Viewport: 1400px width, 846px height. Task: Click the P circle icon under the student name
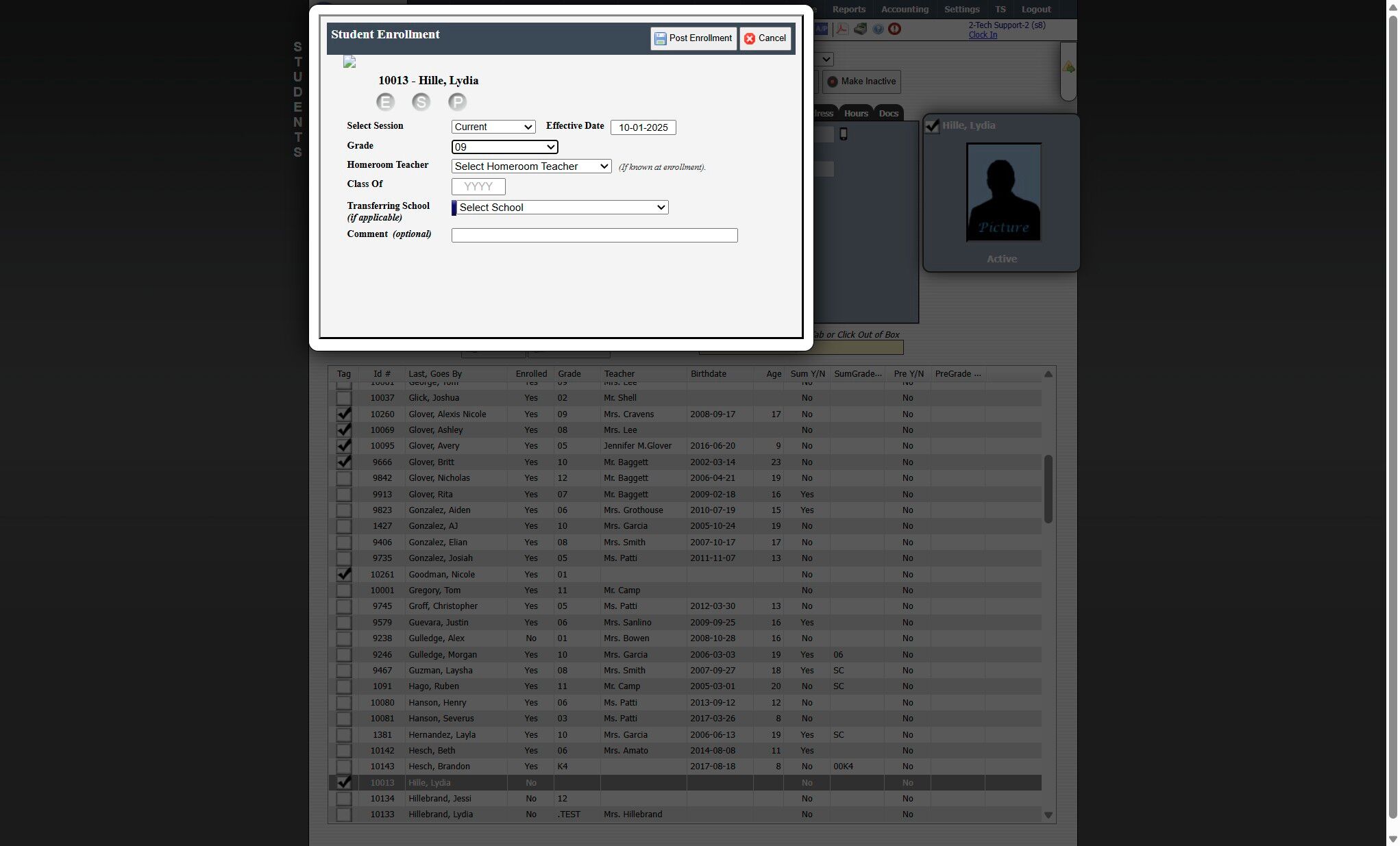457,102
